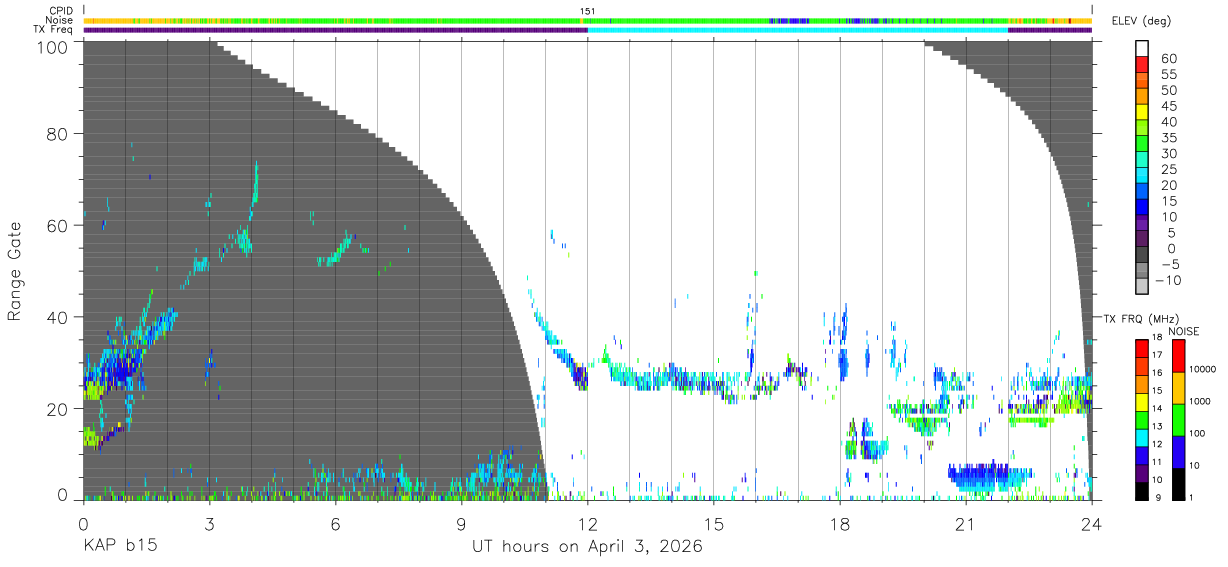Click the CPID label at top left
This screenshot has height=567, width=1228.
[x=61, y=11]
